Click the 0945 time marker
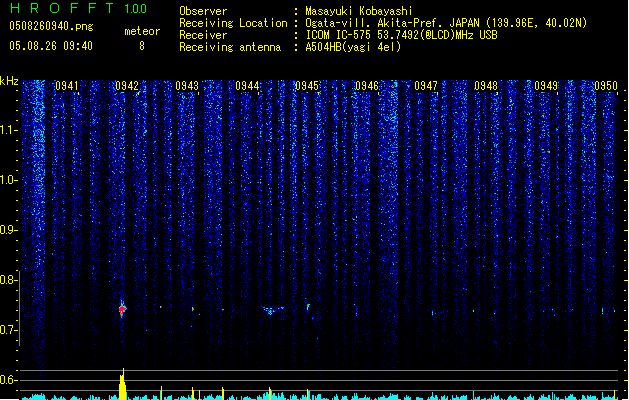The width and height of the screenshot is (629, 400). [x=307, y=86]
